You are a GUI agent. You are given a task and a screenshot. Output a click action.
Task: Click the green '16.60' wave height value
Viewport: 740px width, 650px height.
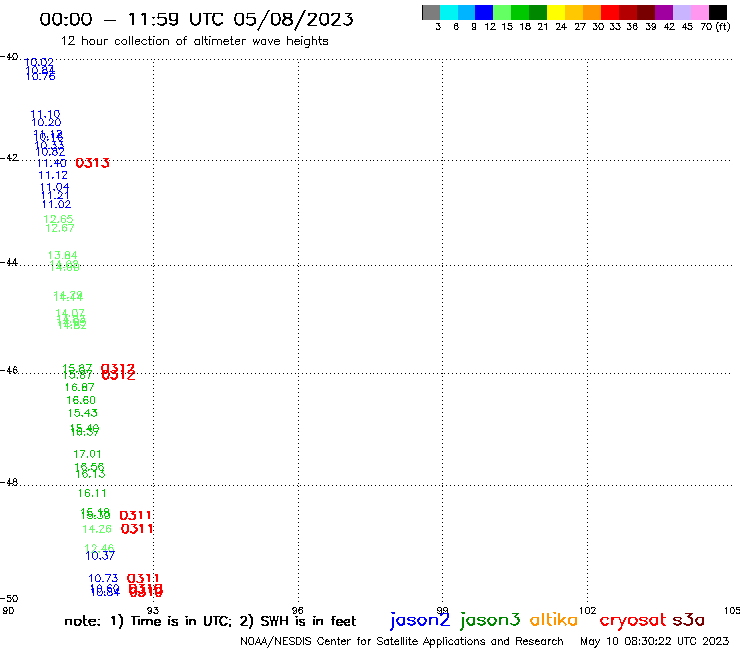(81, 400)
